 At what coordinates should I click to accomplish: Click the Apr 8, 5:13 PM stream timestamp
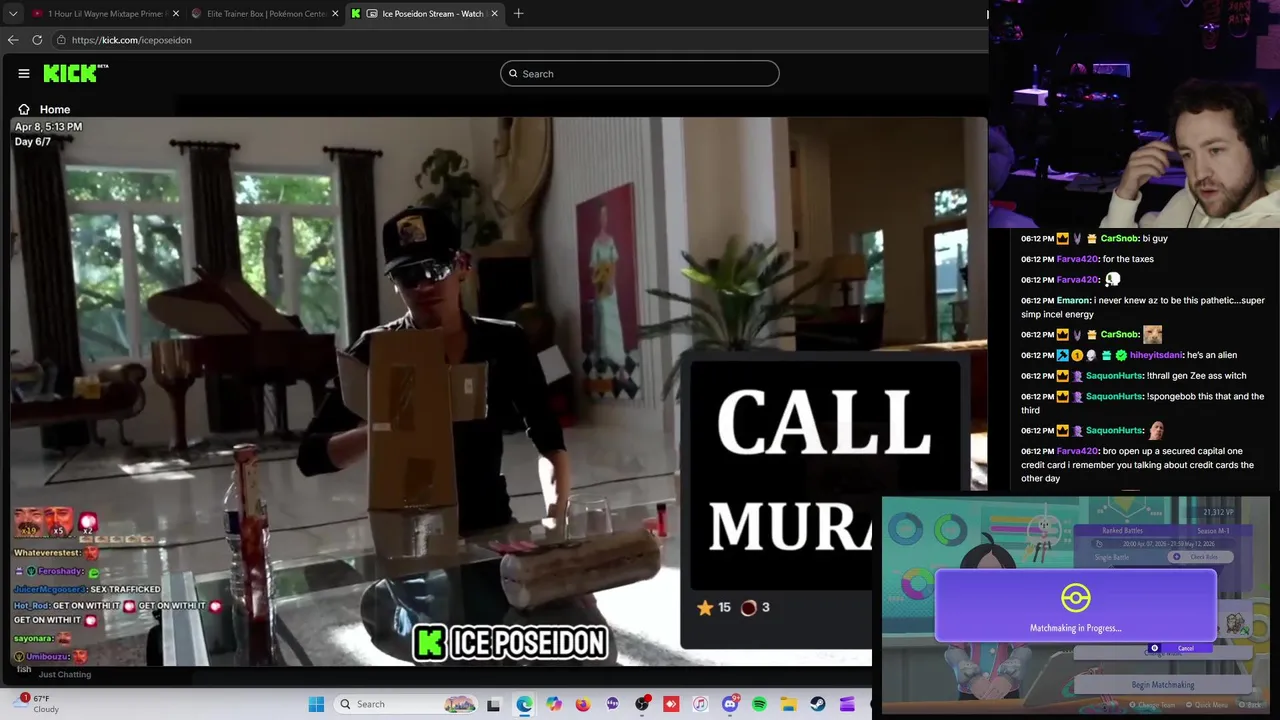pos(48,127)
